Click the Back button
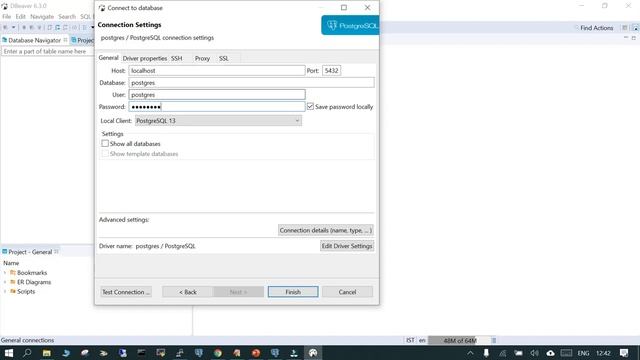Image resolution: width=640 pixels, height=360 pixels. (x=188, y=292)
